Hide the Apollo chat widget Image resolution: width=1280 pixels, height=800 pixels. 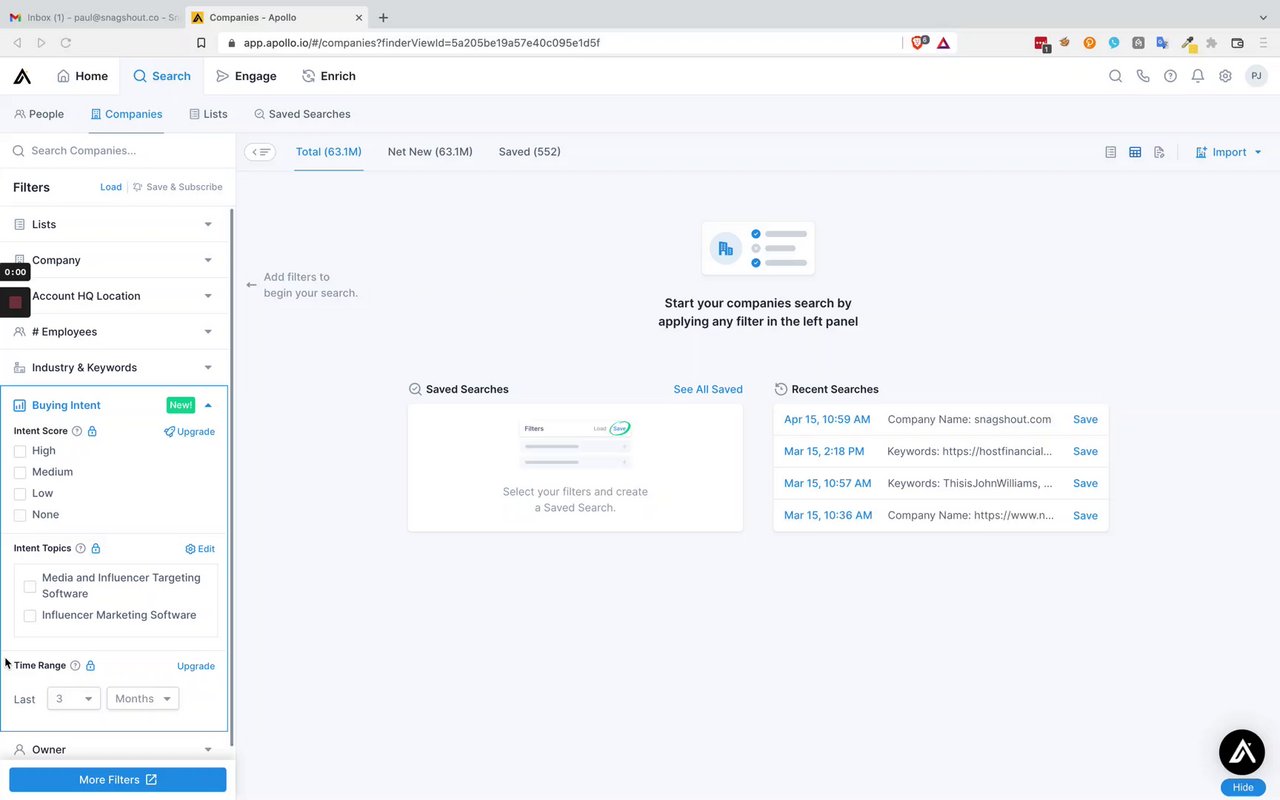[x=1243, y=787]
